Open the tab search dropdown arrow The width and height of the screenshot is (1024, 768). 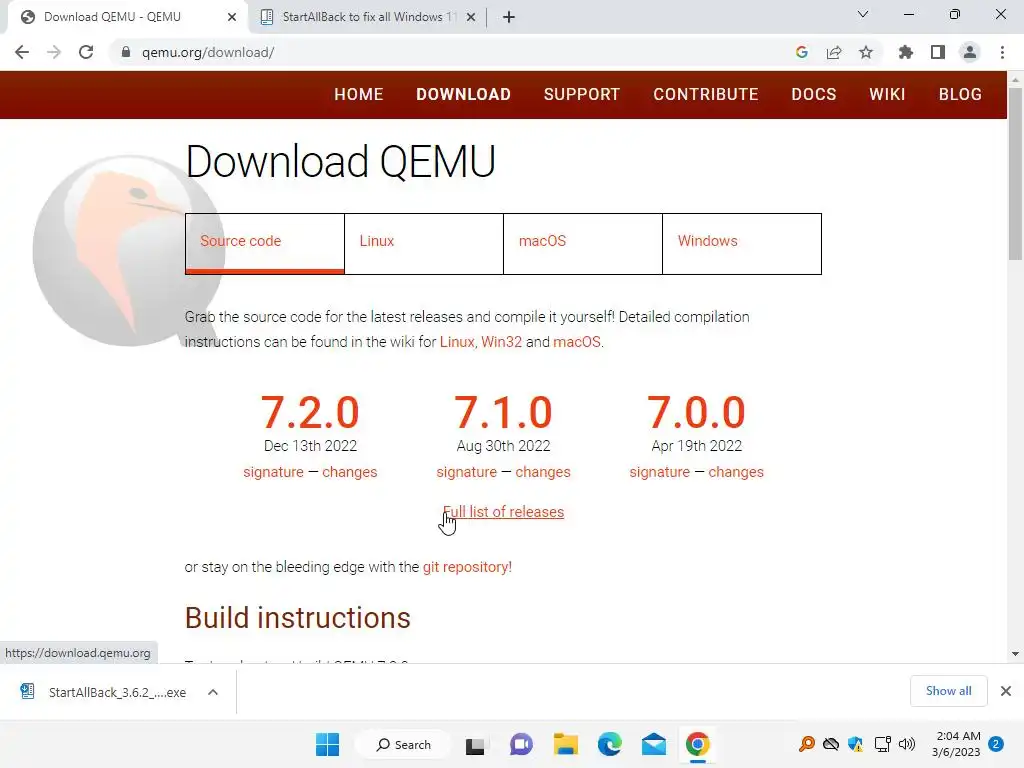coord(863,14)
